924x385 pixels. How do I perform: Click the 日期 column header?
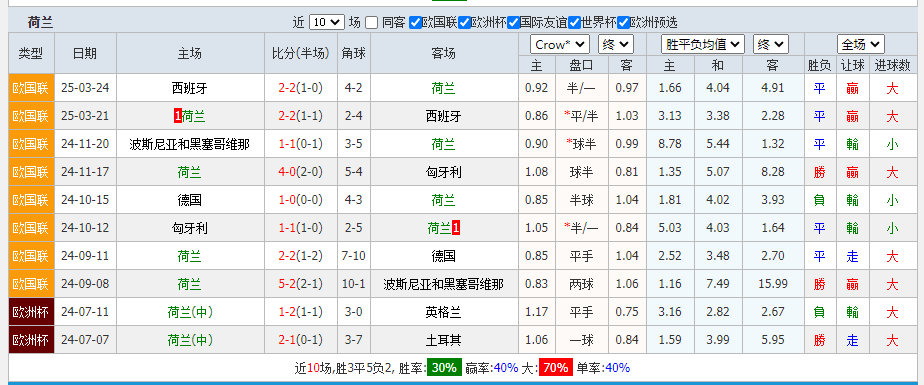click(85, 53)
